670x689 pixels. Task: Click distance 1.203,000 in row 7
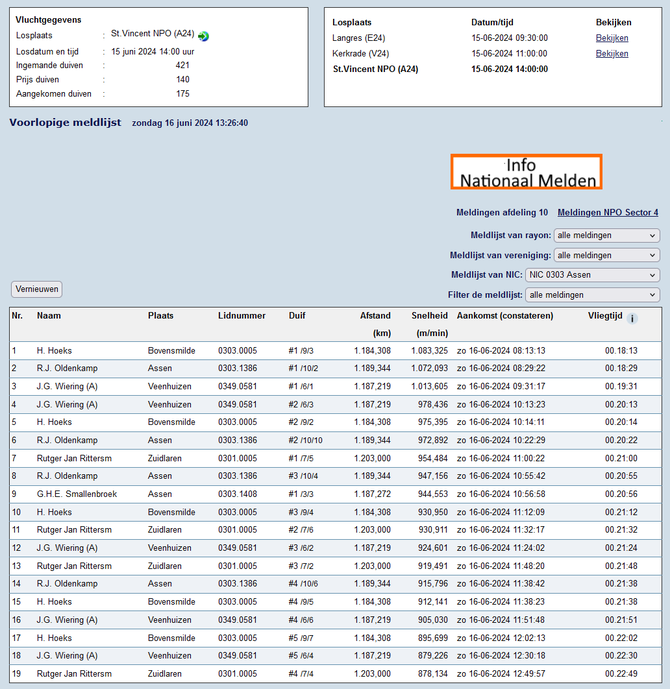pos(372,458)
